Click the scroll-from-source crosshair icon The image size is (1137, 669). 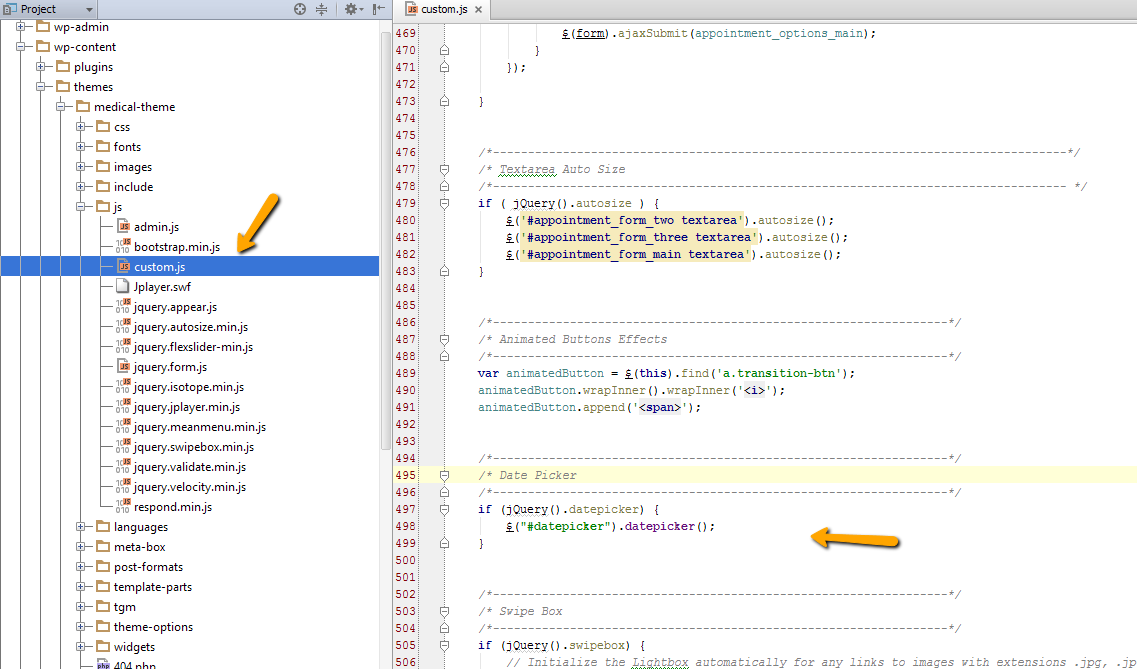pyautogui.click(x=300, y=9)
